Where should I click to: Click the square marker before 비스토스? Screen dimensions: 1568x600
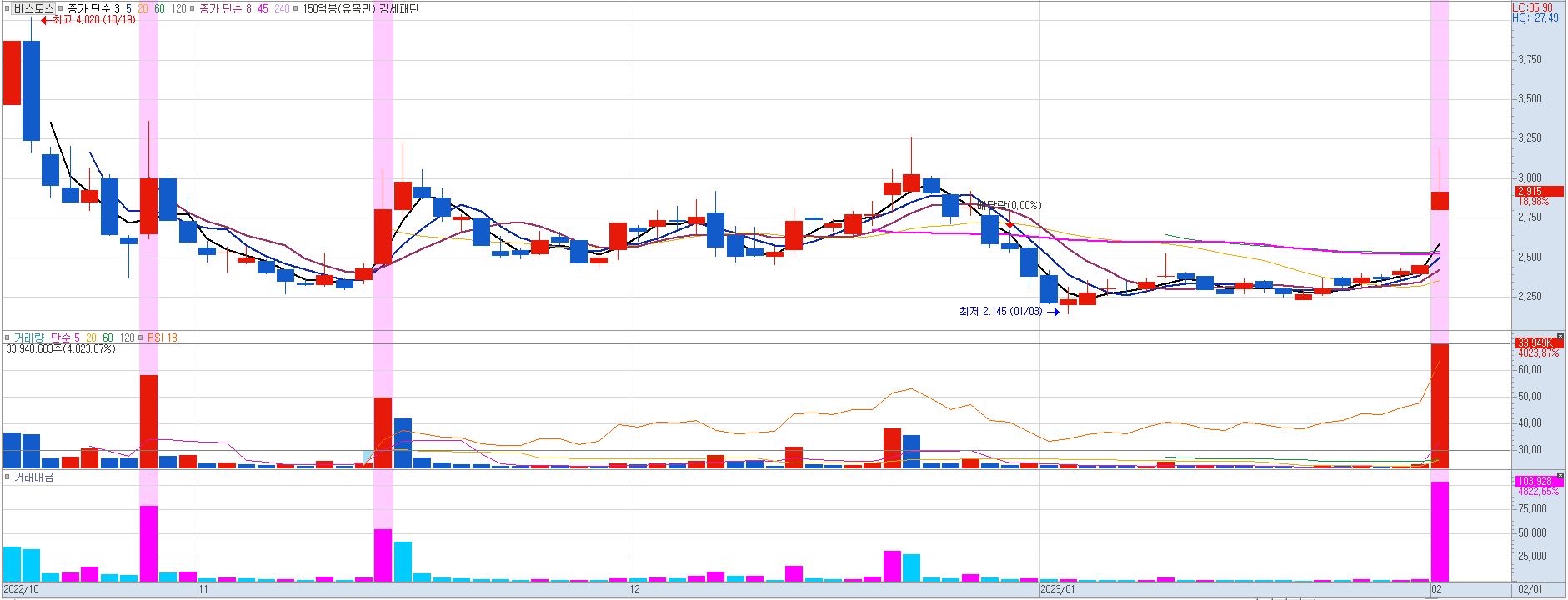(x=7, y=8)
